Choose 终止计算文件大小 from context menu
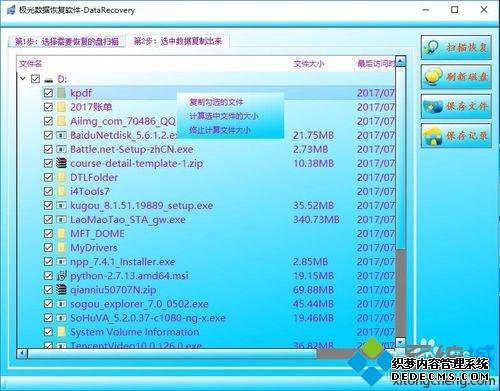The height and width of the screenshot is (391, 500). click(x=220, y=130)
